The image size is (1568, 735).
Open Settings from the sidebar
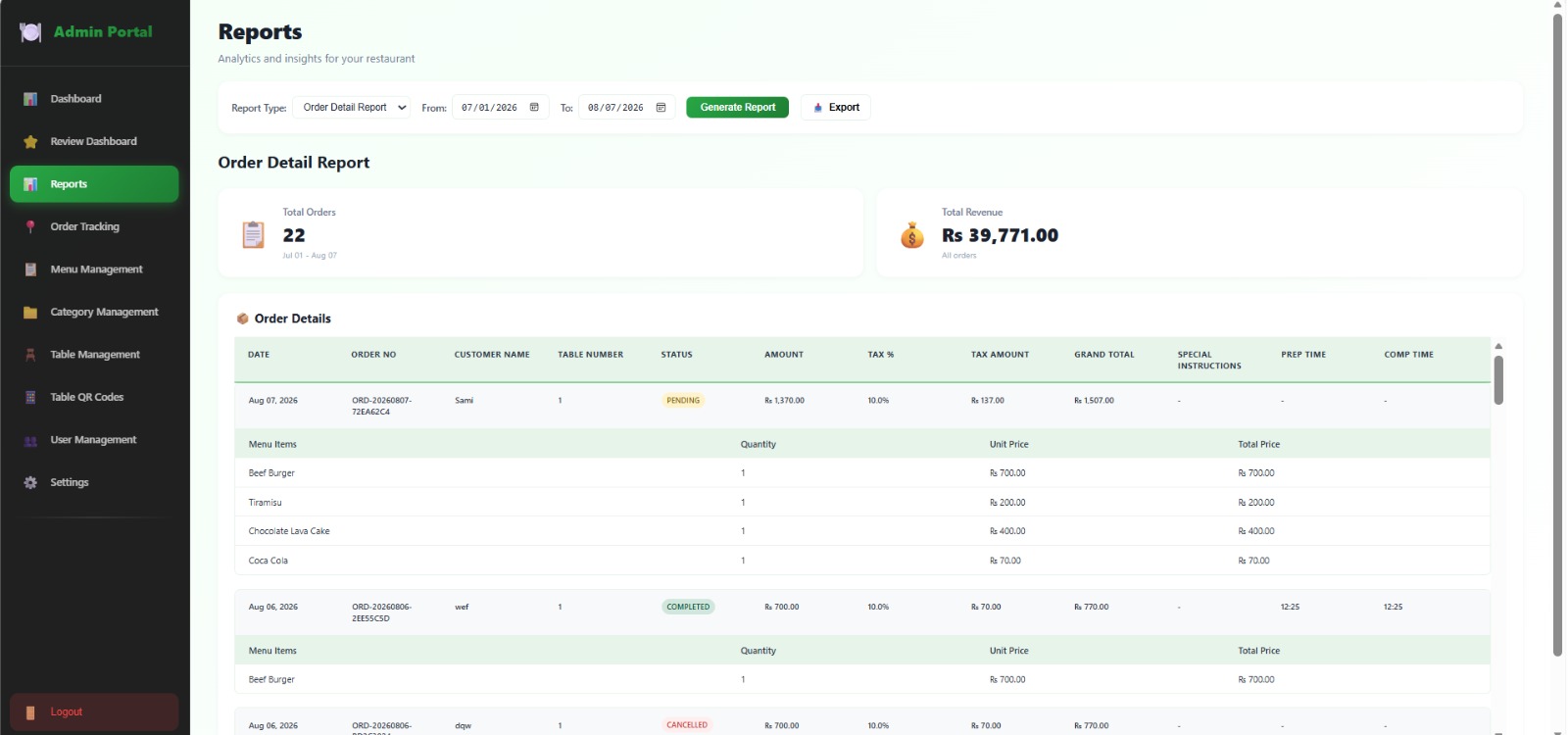pos(94,482)
